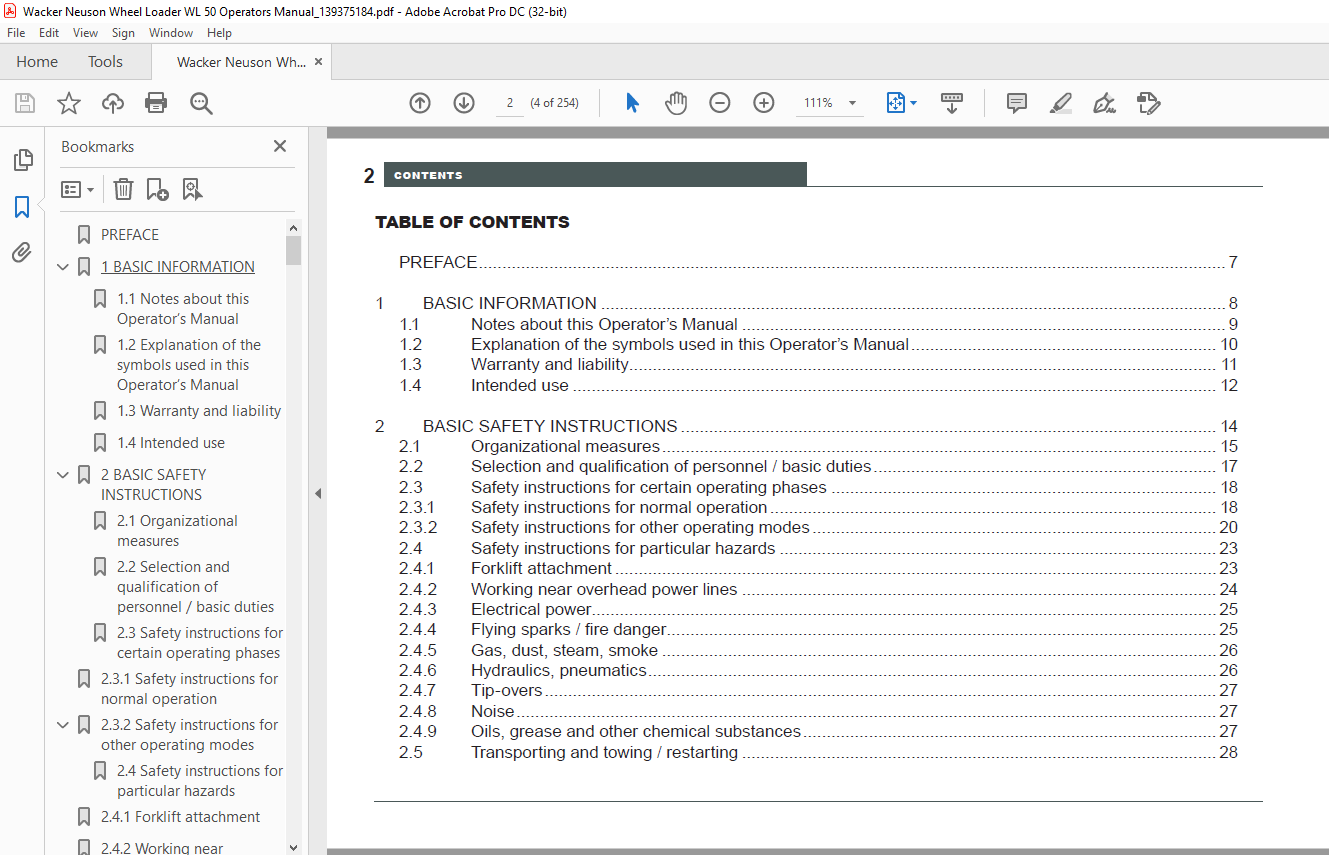Viewport: 1329px width, 855px height.
Task: Select bookmark 2.3 Safety instructions for certain operating phases
Action: [200, 643]
